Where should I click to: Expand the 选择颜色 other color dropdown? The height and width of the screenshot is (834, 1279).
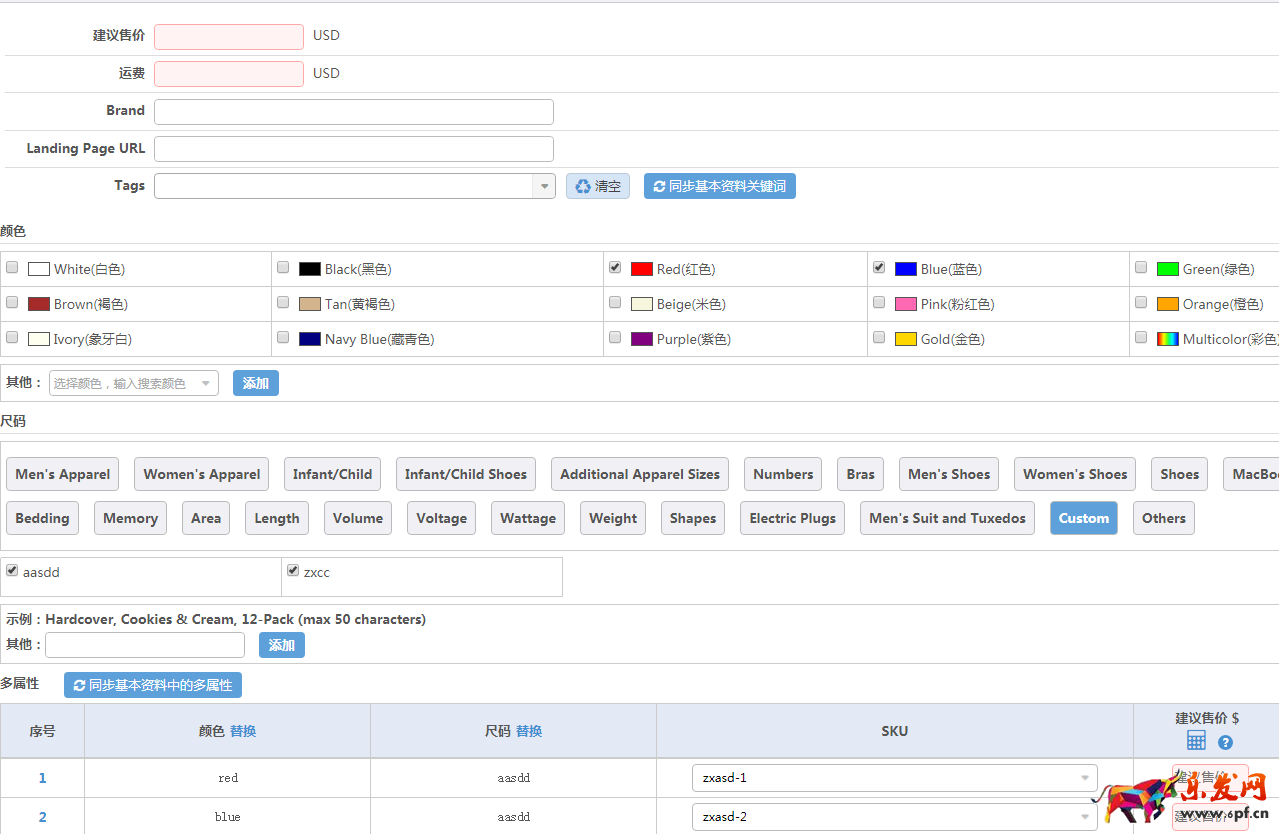[206, 383]
